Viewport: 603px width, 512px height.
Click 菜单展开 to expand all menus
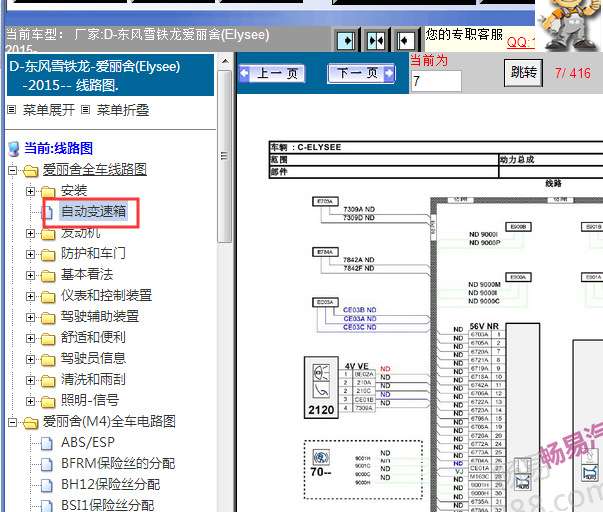(48, 110)
